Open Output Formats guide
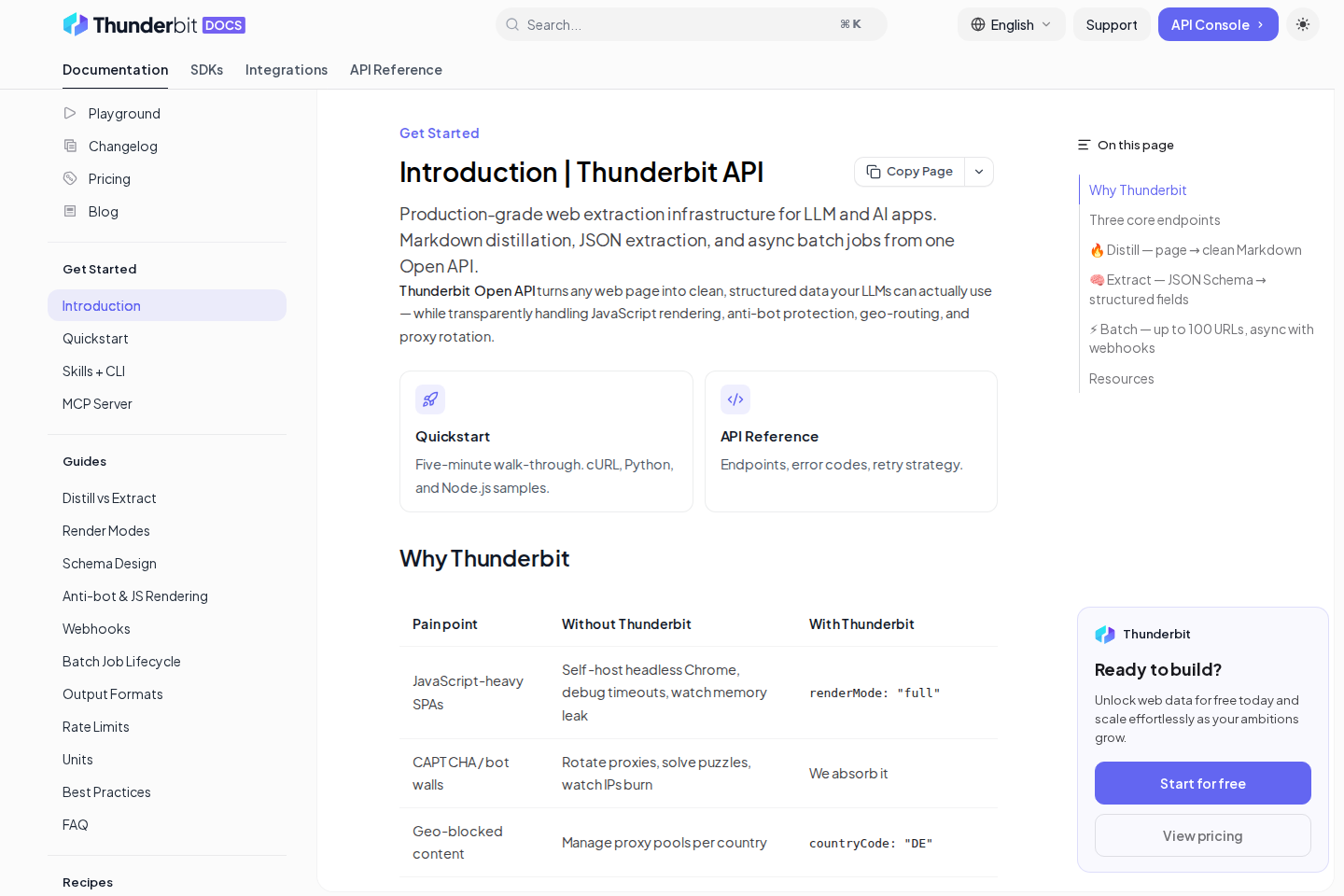 point(167,693)
